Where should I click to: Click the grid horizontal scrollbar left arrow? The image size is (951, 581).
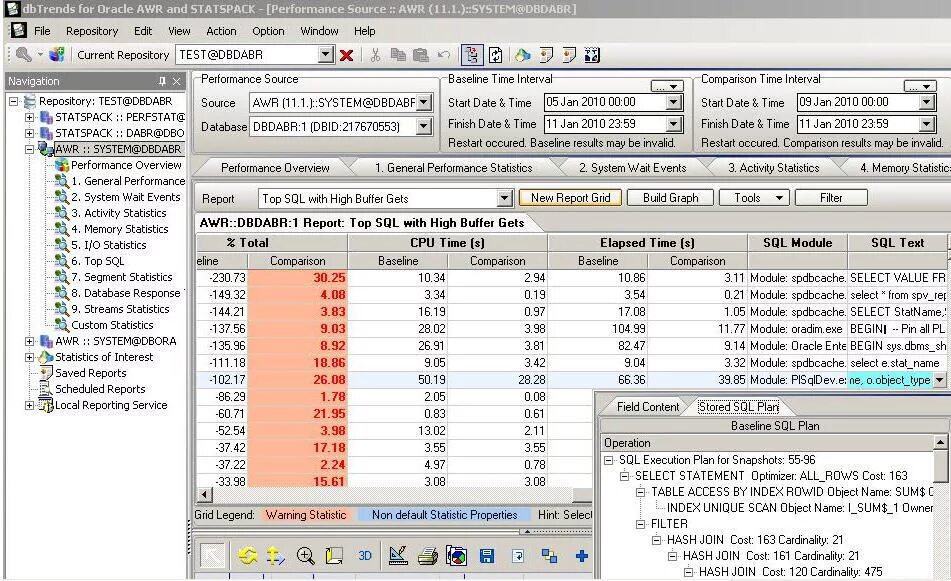pos(204,495)
